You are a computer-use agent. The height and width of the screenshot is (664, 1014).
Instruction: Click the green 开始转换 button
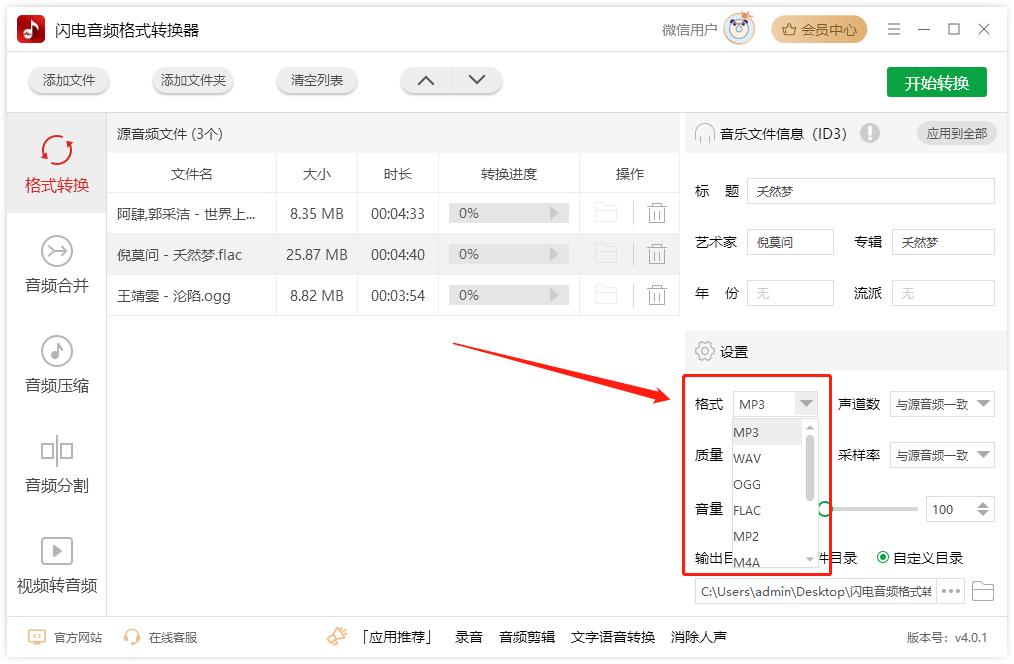[x=936, y=83]
